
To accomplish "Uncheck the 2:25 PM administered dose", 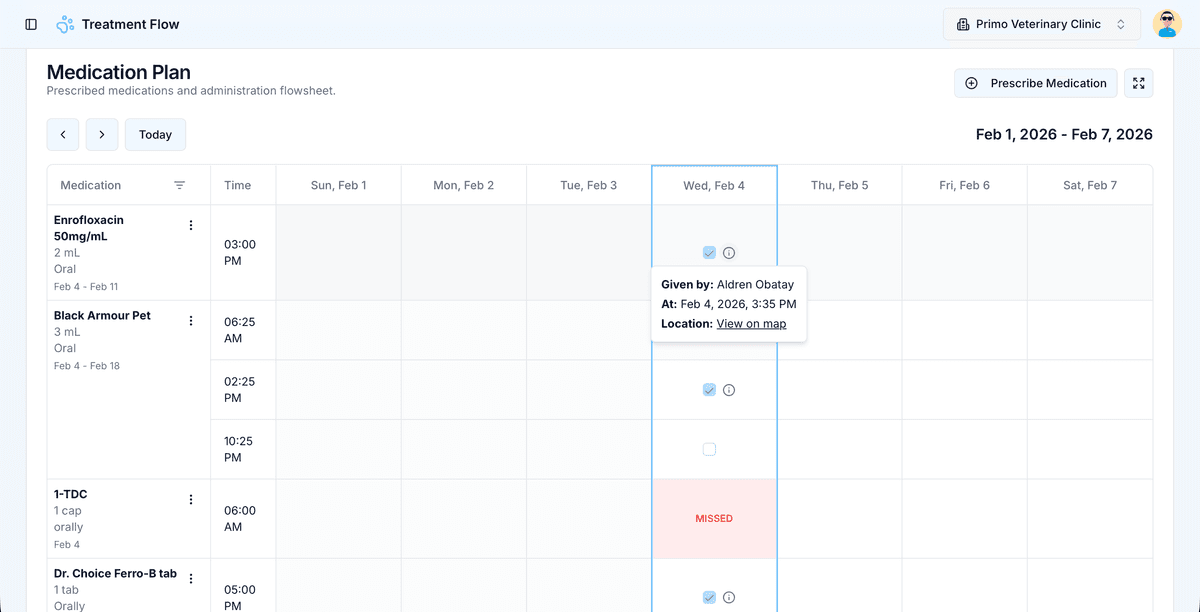I will point(709,389).
